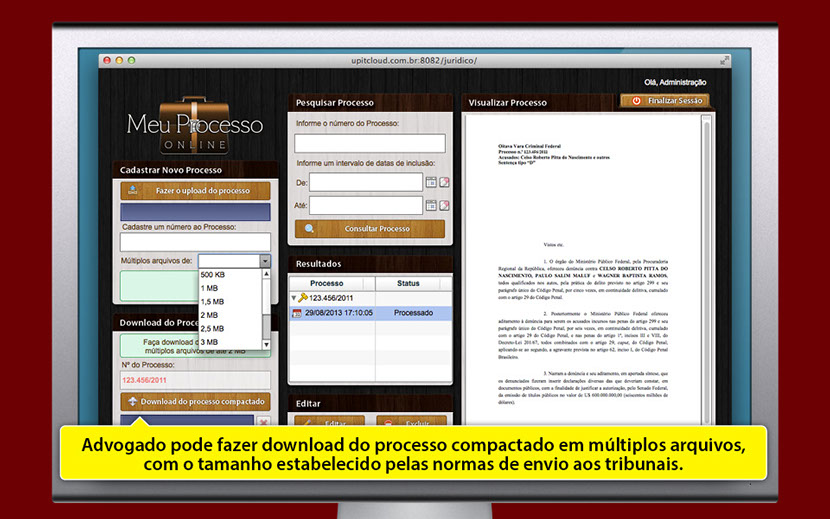The width and height of the screenshot is (830, 519).
Task: Open the calendar picker for the Até date
Action: point(431,206)
